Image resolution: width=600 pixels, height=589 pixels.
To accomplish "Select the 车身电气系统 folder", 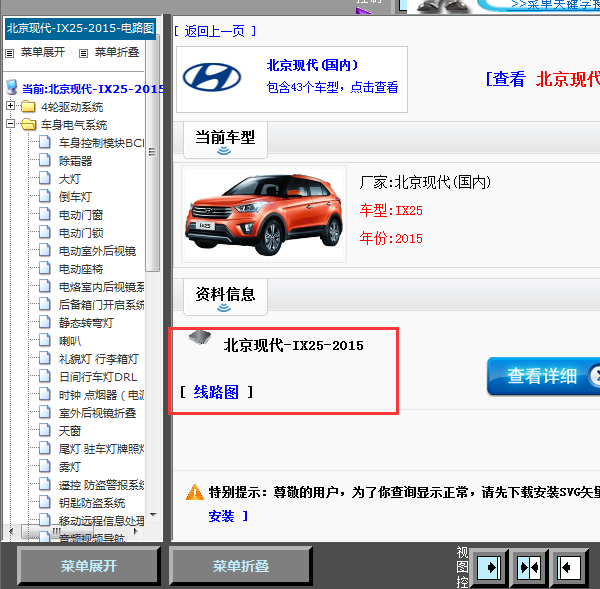I will click(74, 125).
